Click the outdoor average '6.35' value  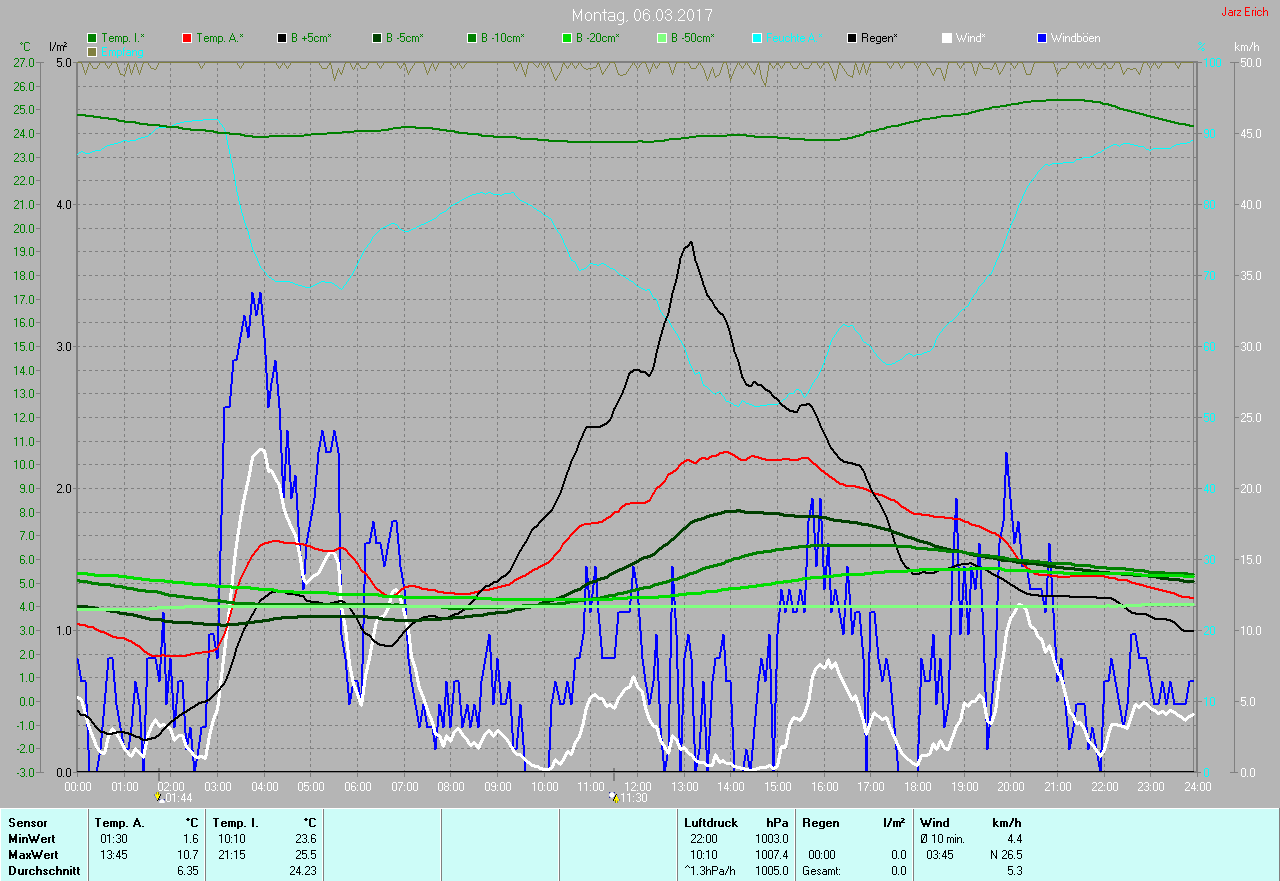(188, 871)
